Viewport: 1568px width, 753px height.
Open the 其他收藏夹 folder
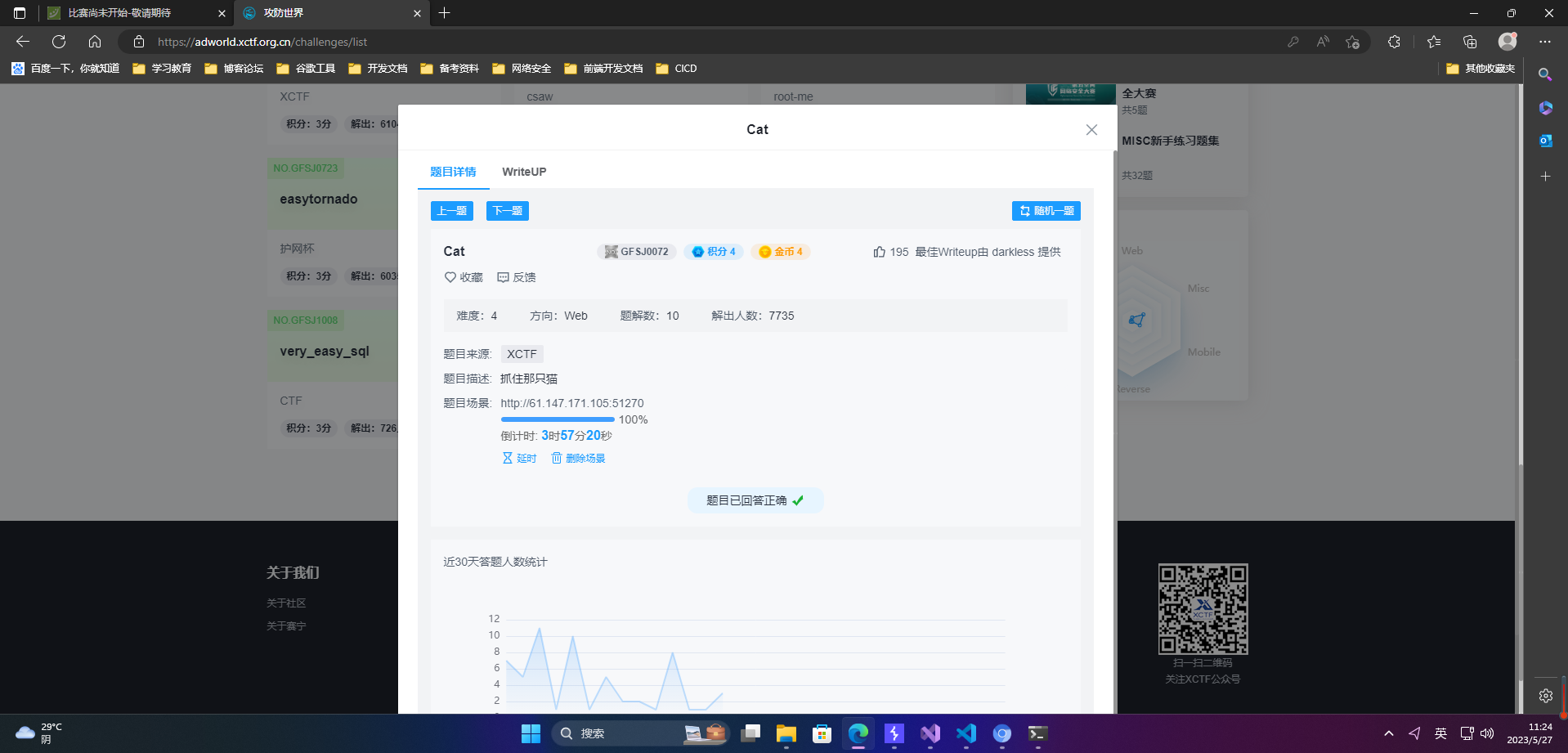(x=1481, y=69)
